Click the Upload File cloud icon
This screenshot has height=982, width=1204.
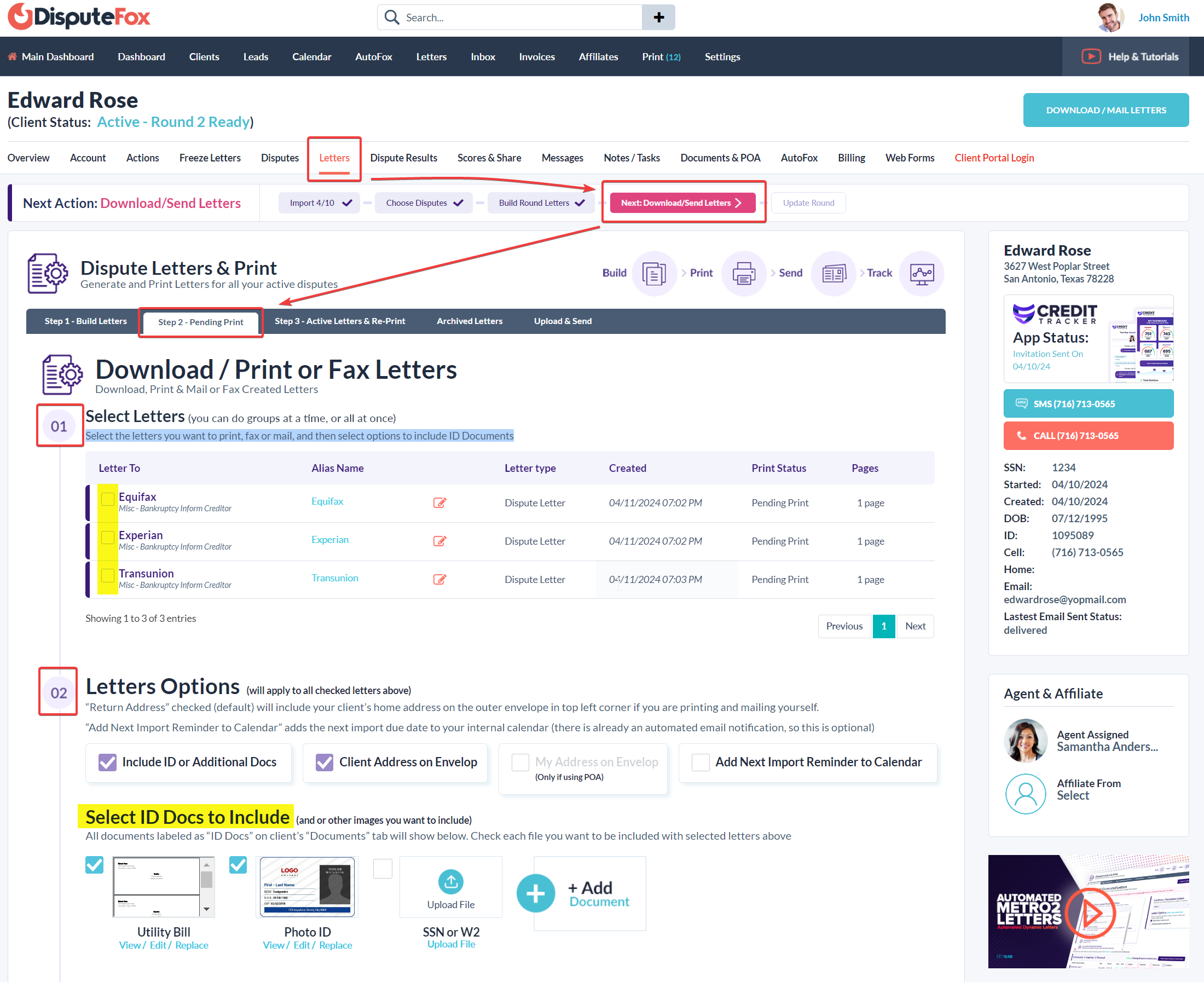tap(451, 882)
